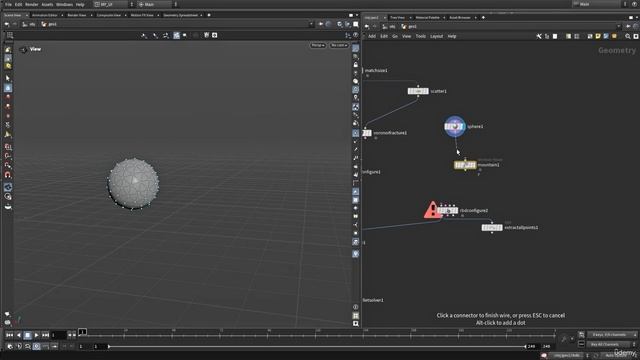The width and height of the screenshot is (640, 360).
Task: Click the range slider end handle at 240
Action: [x=525, y=347]
